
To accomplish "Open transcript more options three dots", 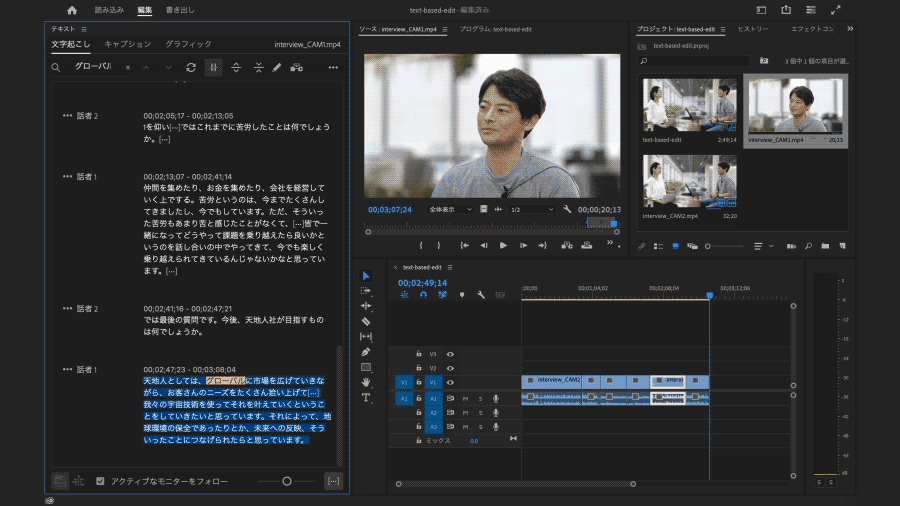I will [333, 68].
